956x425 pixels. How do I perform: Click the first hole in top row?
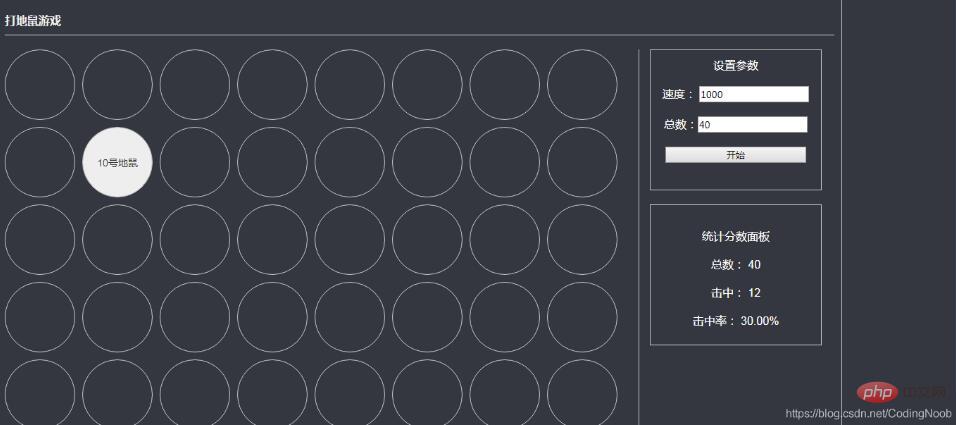point(40,85)
